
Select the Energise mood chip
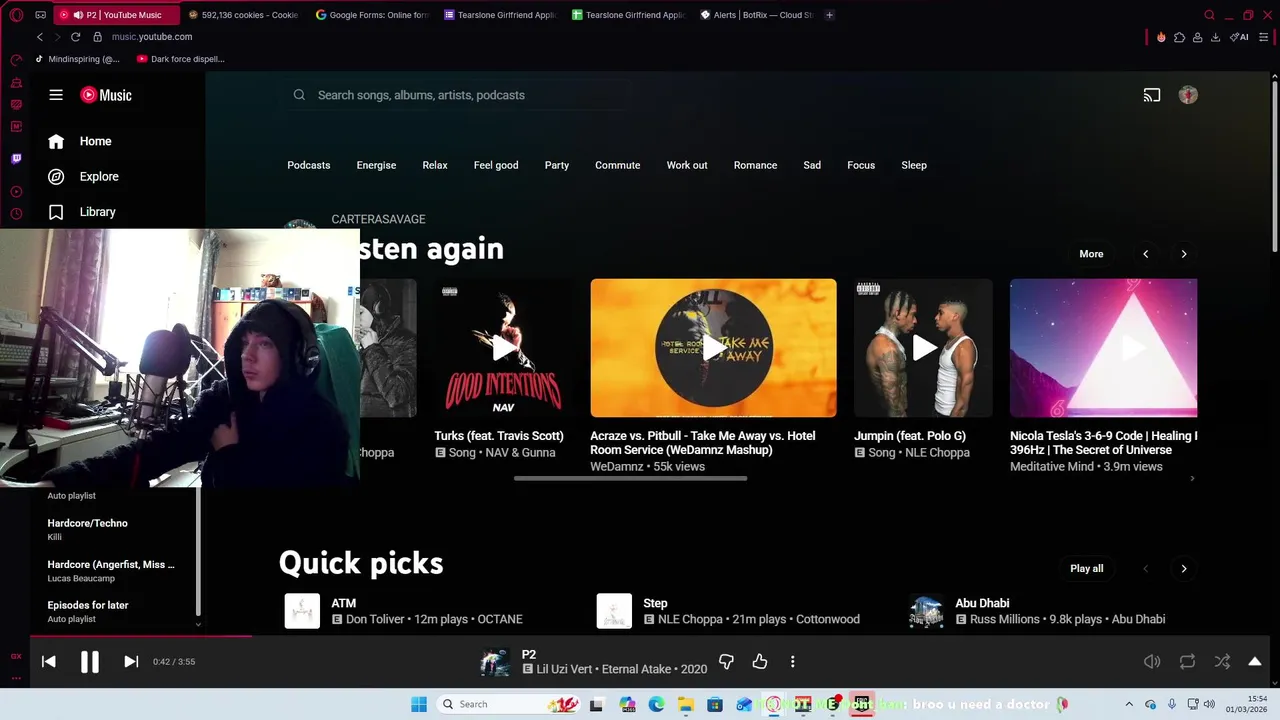[376, 165]
